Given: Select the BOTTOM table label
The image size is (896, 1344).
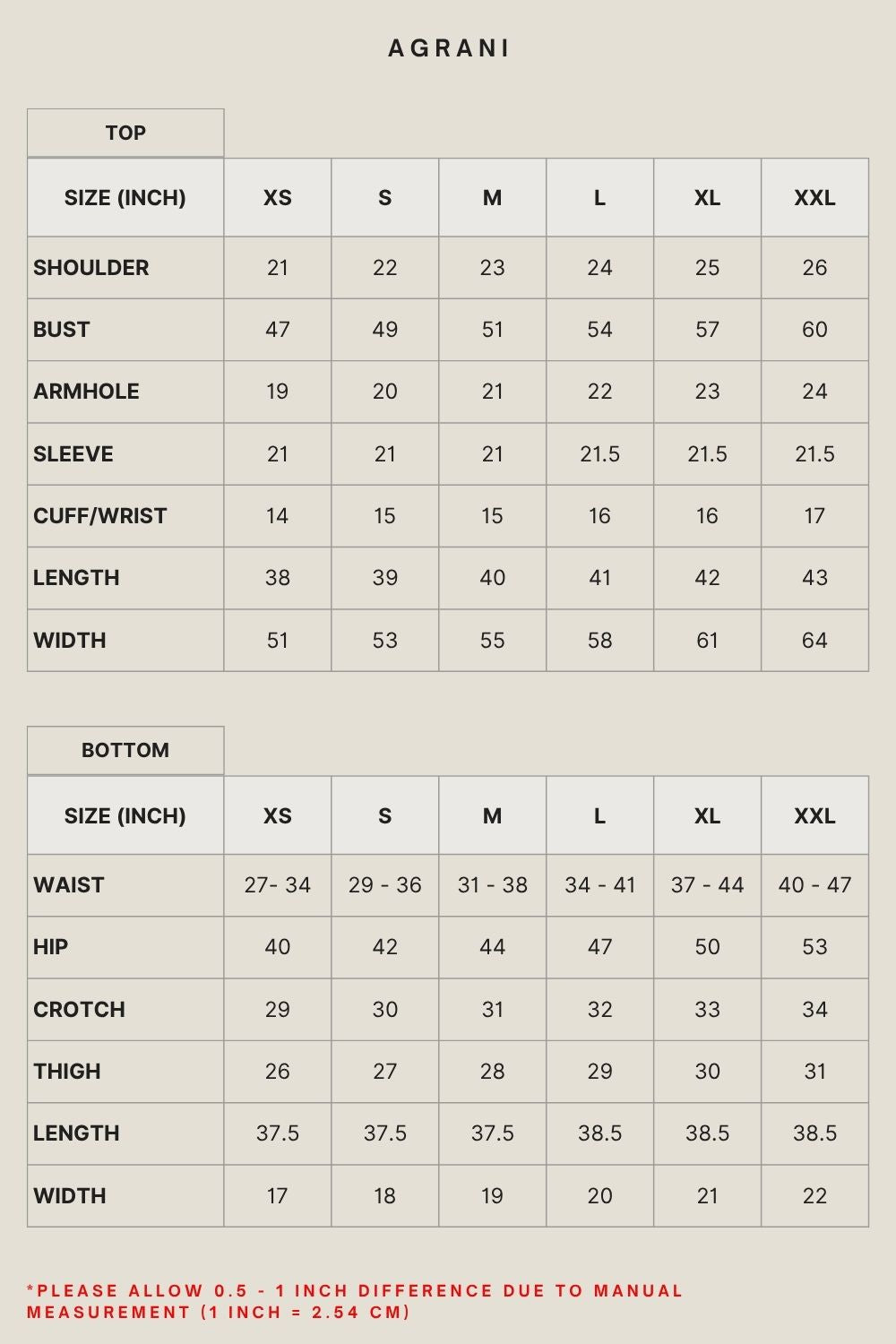Looking at the screenshot, I should point(125,750).
